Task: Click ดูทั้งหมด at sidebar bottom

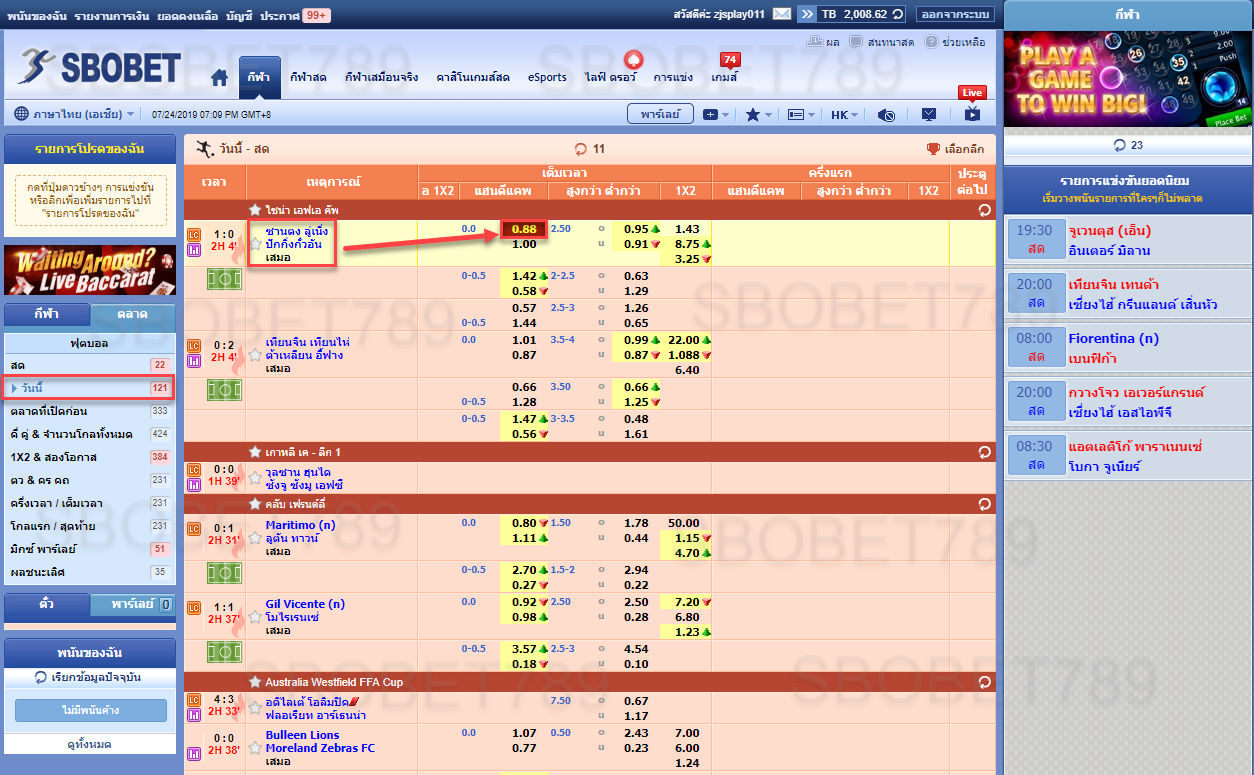Action: point(90,745)
